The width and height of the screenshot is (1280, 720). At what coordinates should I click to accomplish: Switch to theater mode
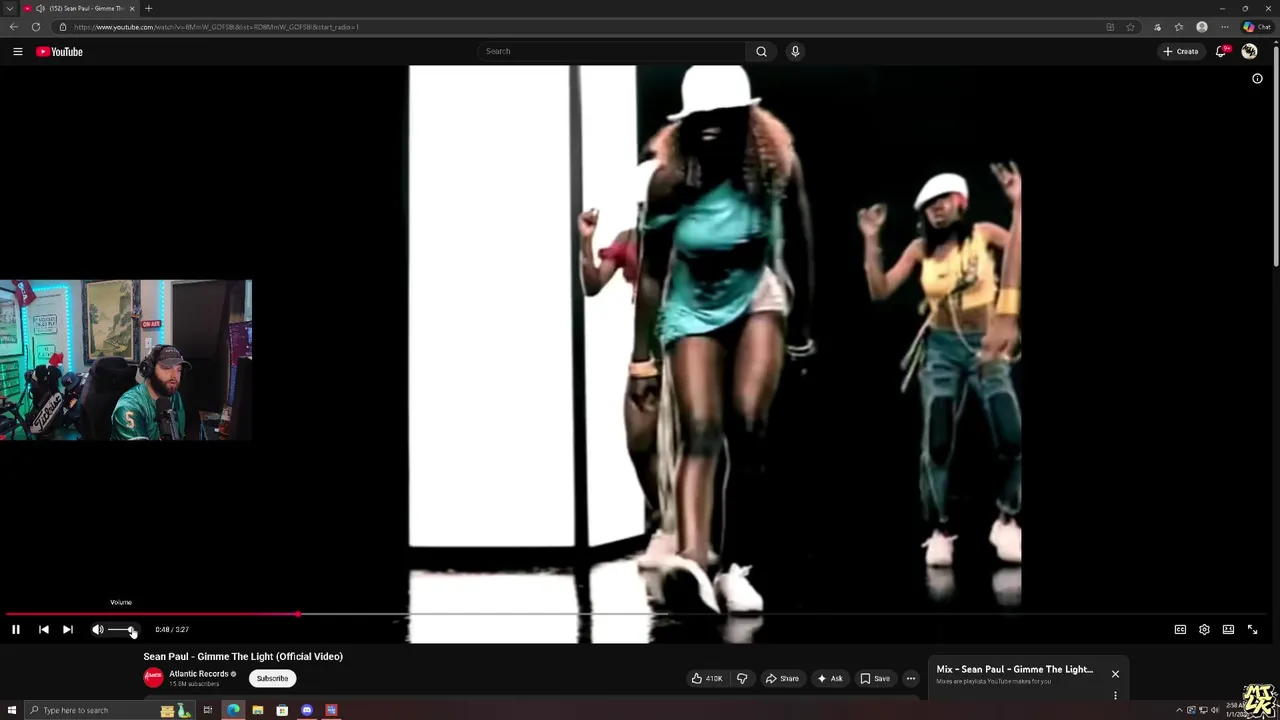coord(1228,629)
